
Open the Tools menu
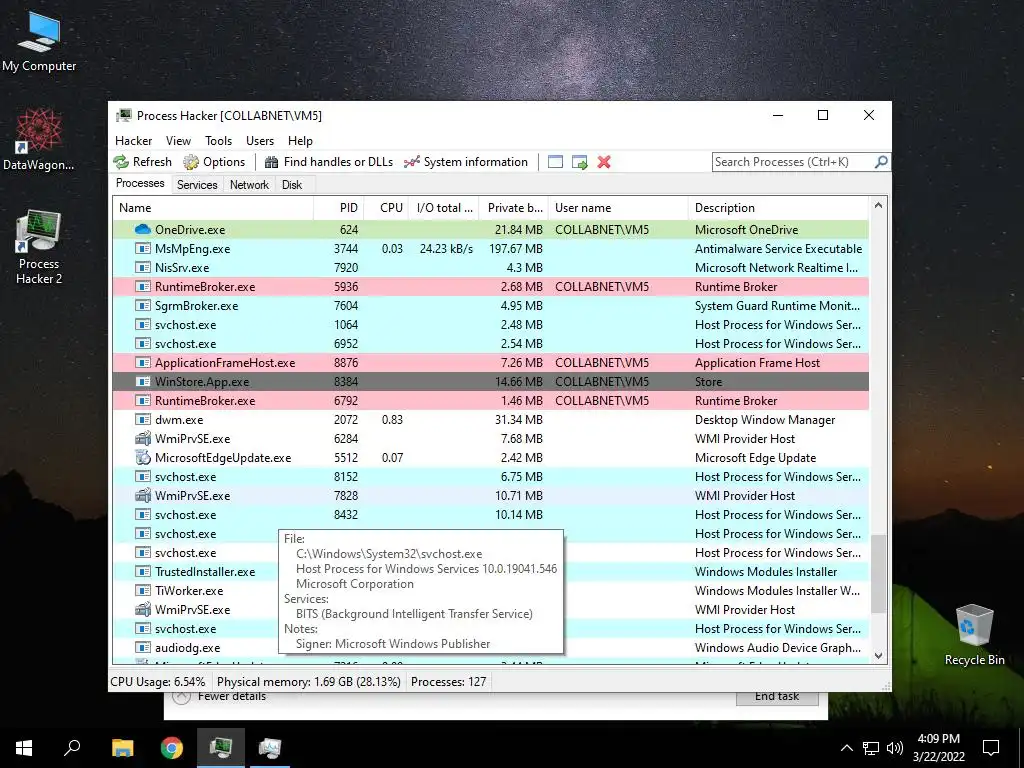(x=218, y=141)
